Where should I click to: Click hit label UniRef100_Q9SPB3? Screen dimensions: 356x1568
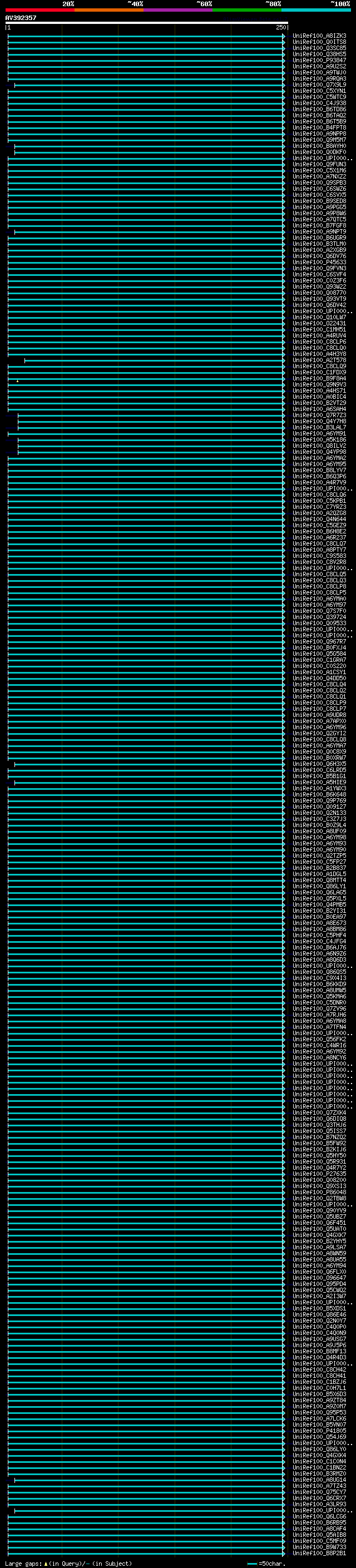(319, 182)
